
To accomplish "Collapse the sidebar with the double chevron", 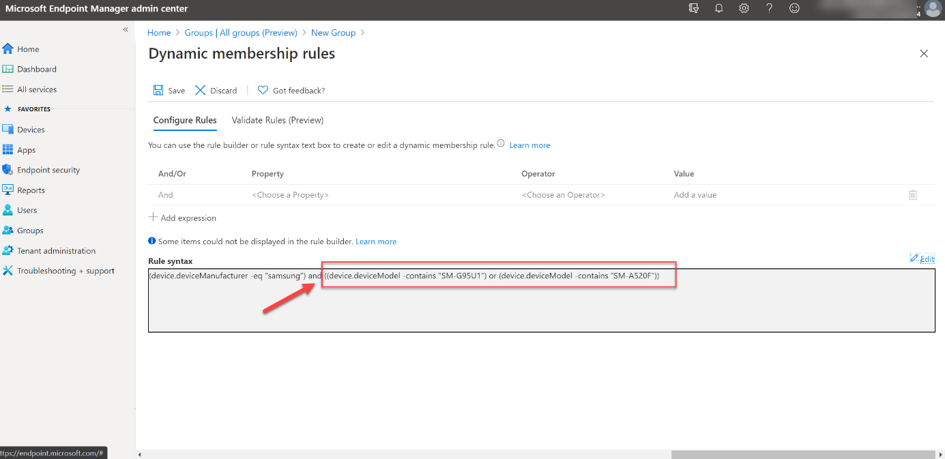I will [125, 30].
